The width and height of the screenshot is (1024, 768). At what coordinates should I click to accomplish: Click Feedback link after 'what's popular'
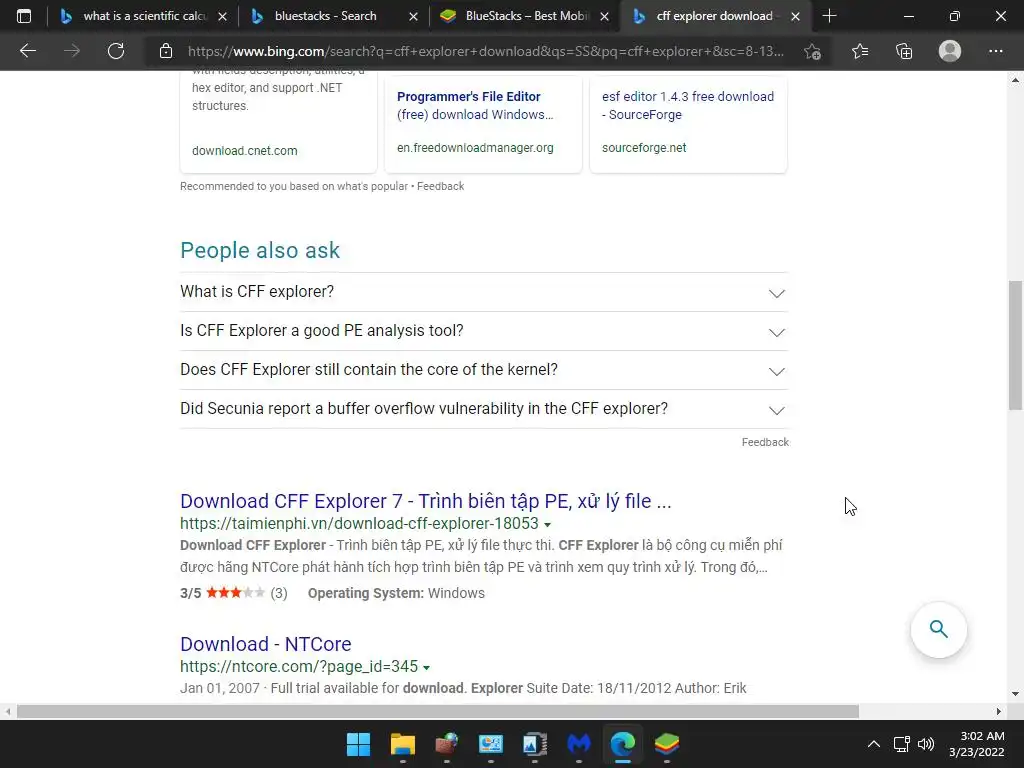(x=441, y=186)
